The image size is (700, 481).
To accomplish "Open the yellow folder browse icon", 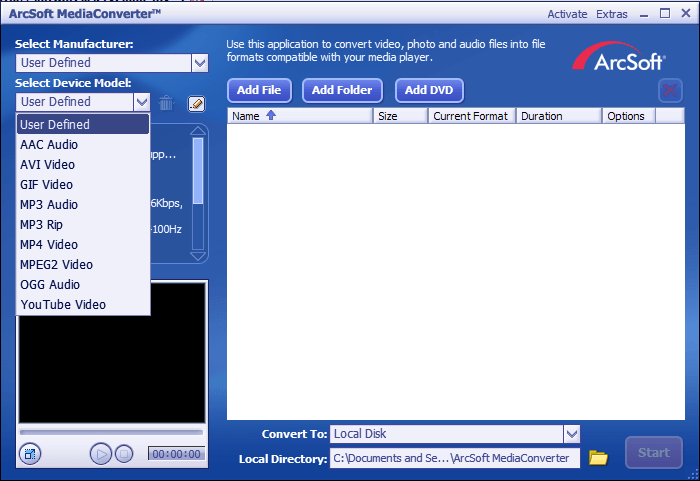I will pyautogui.click(x=598, y=458).
